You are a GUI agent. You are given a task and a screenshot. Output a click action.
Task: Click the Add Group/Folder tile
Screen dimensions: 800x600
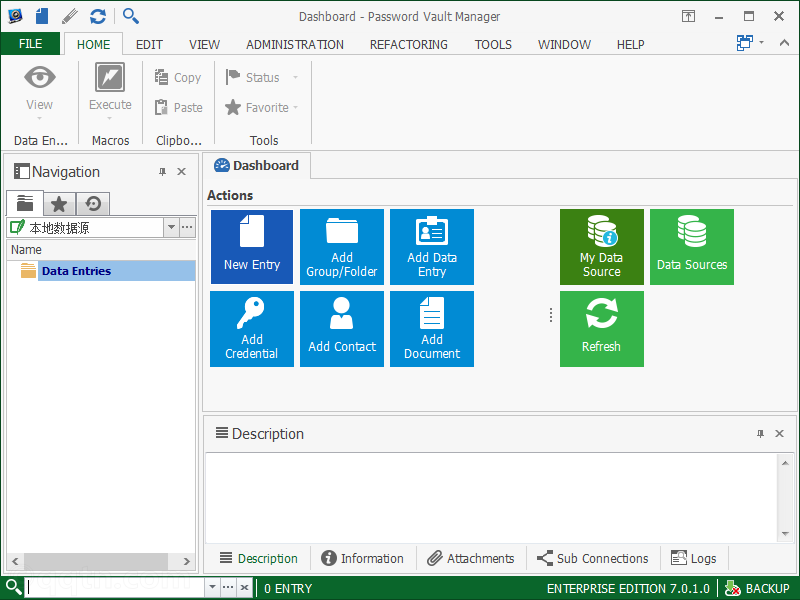342,247
